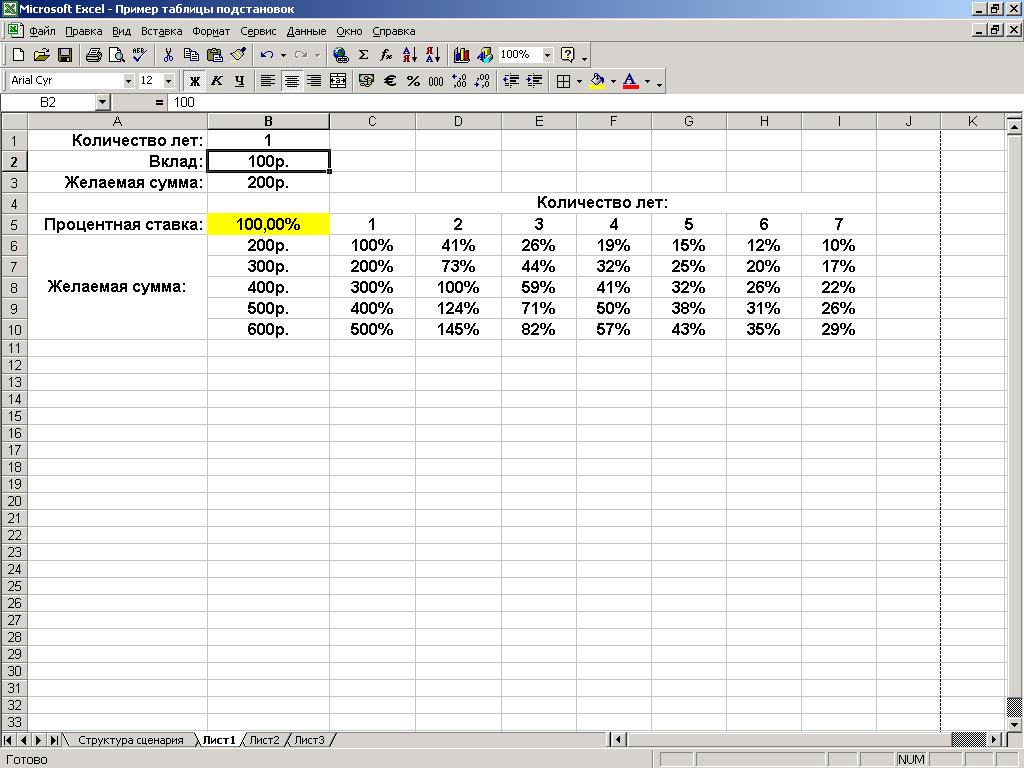Apply percent style format

click(413, 81)
